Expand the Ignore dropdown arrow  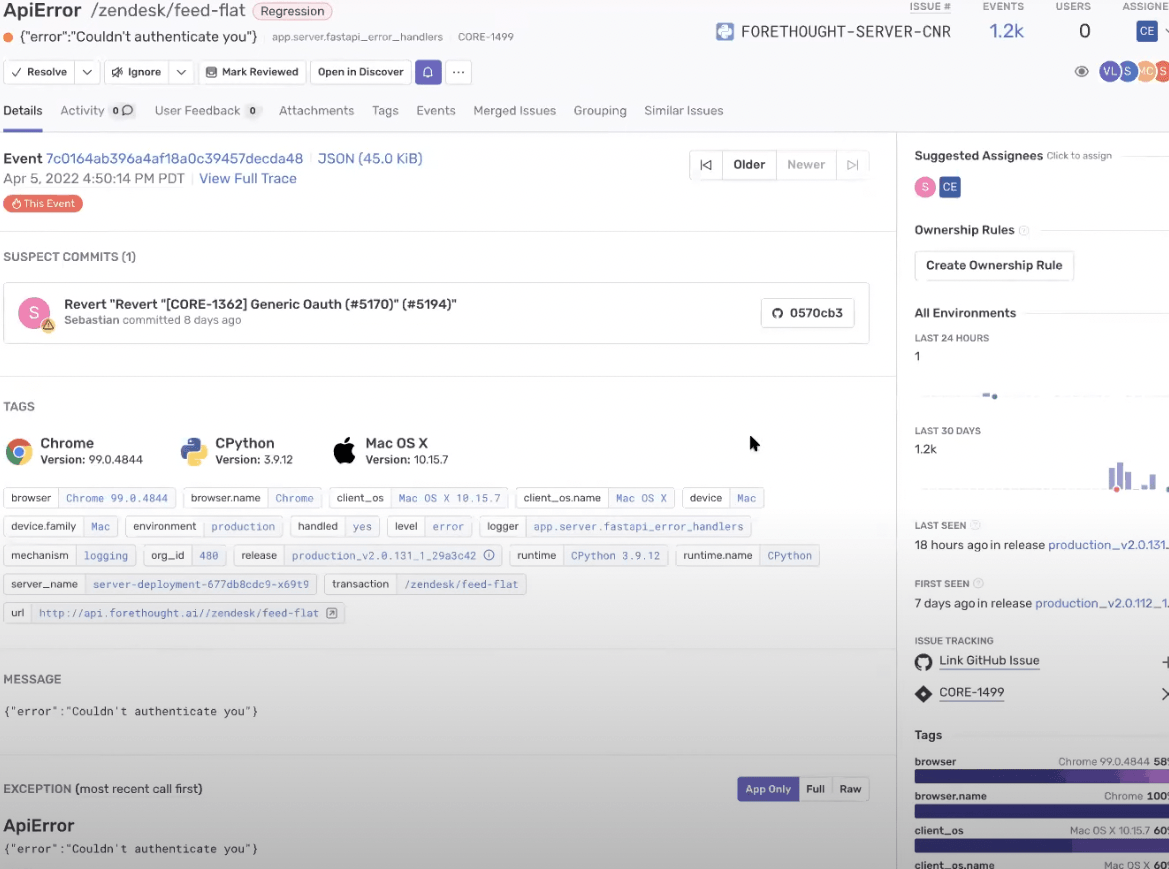pyautogui.click(x=181, y=72)
